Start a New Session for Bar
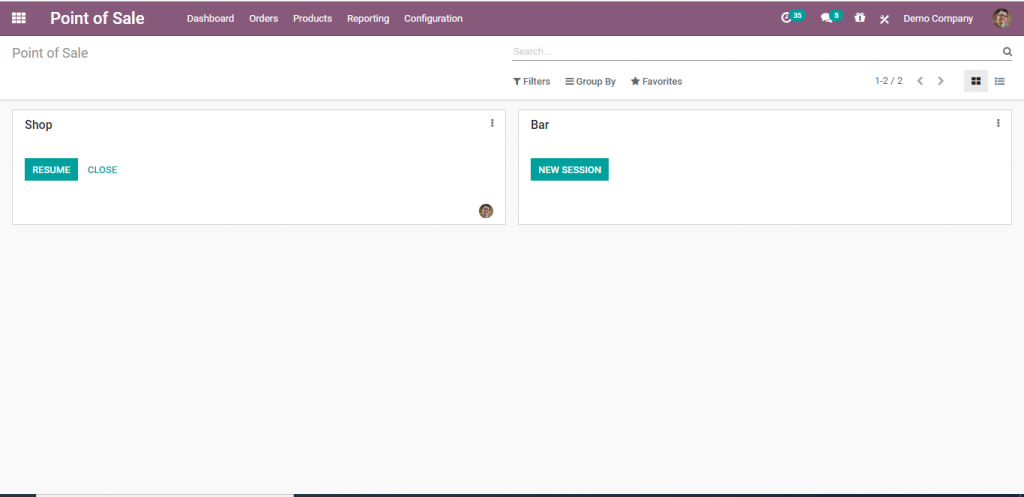The width and height of the screenshot is (1024, 497). coord(569,169)
